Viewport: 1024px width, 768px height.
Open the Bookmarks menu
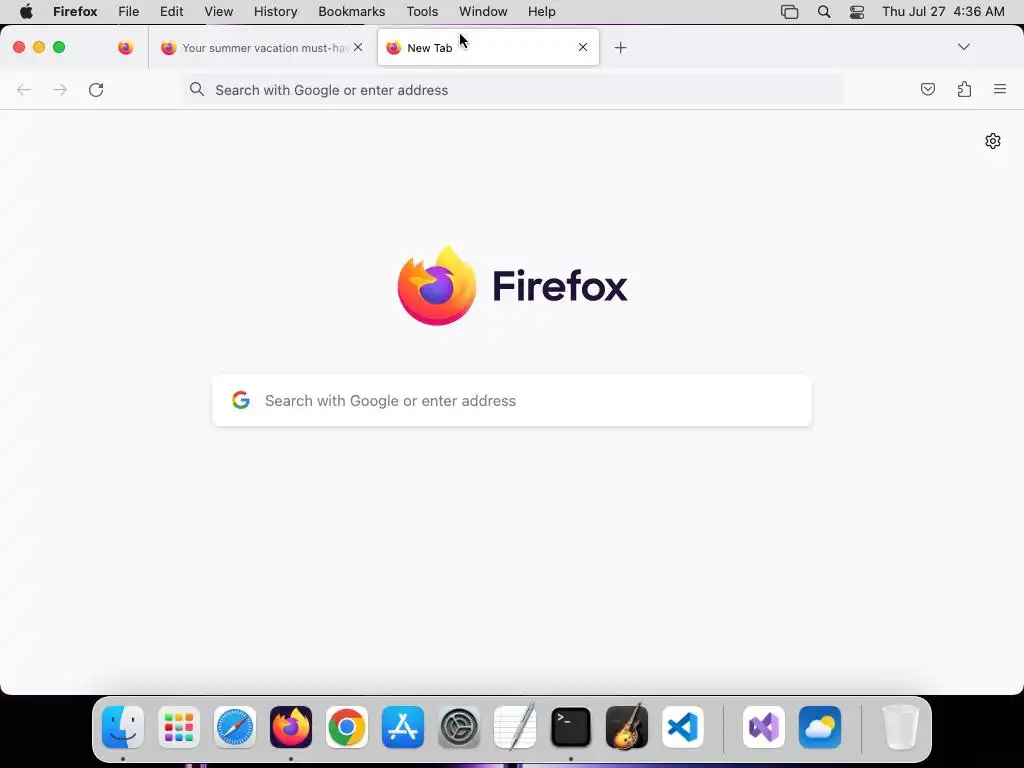coord(351,12)
